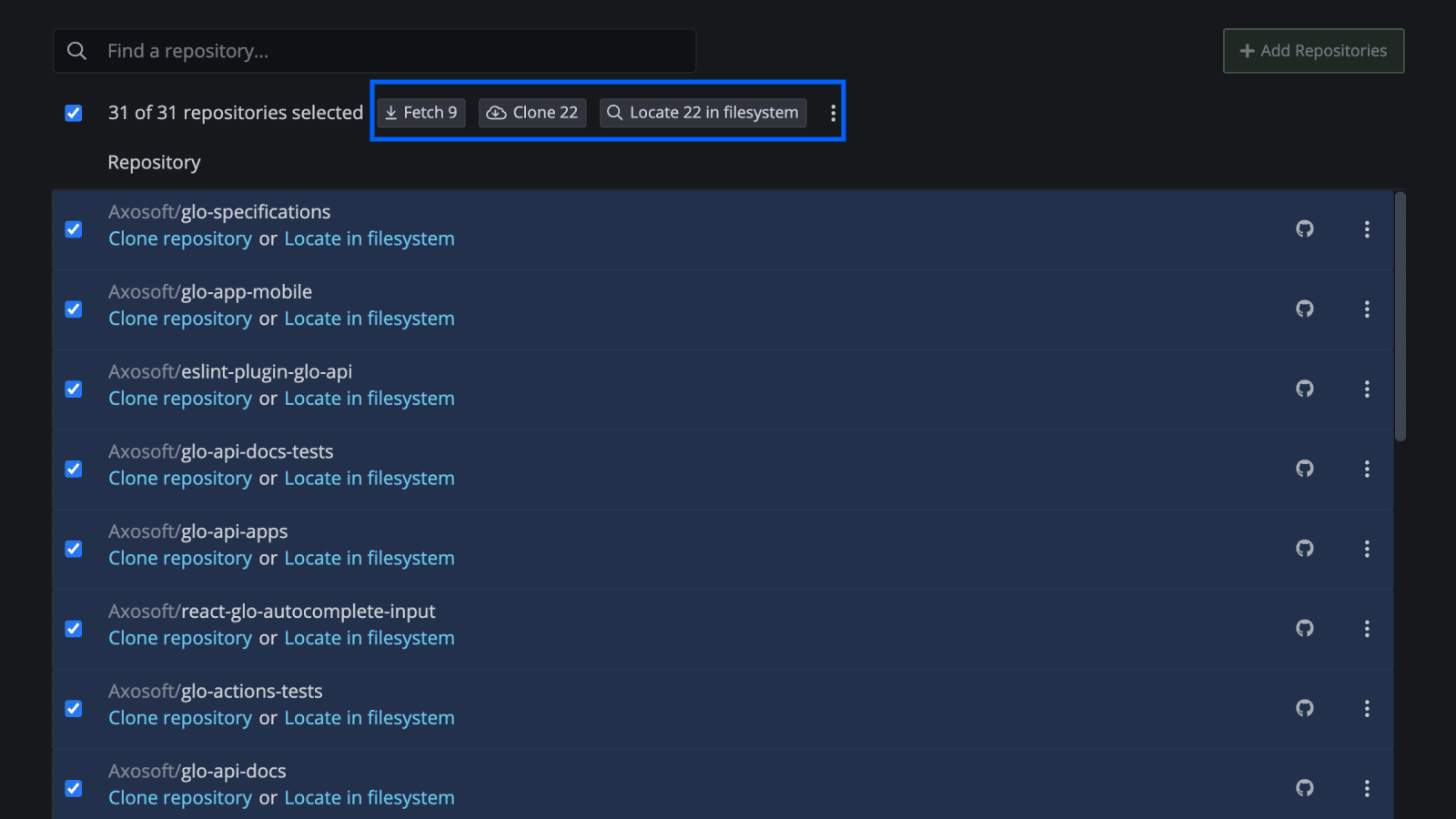This screenshot has height=819, width=1456.
Task: Click GitHub icon for eslint-plugin-glo-api
Action: point(1305,389)
